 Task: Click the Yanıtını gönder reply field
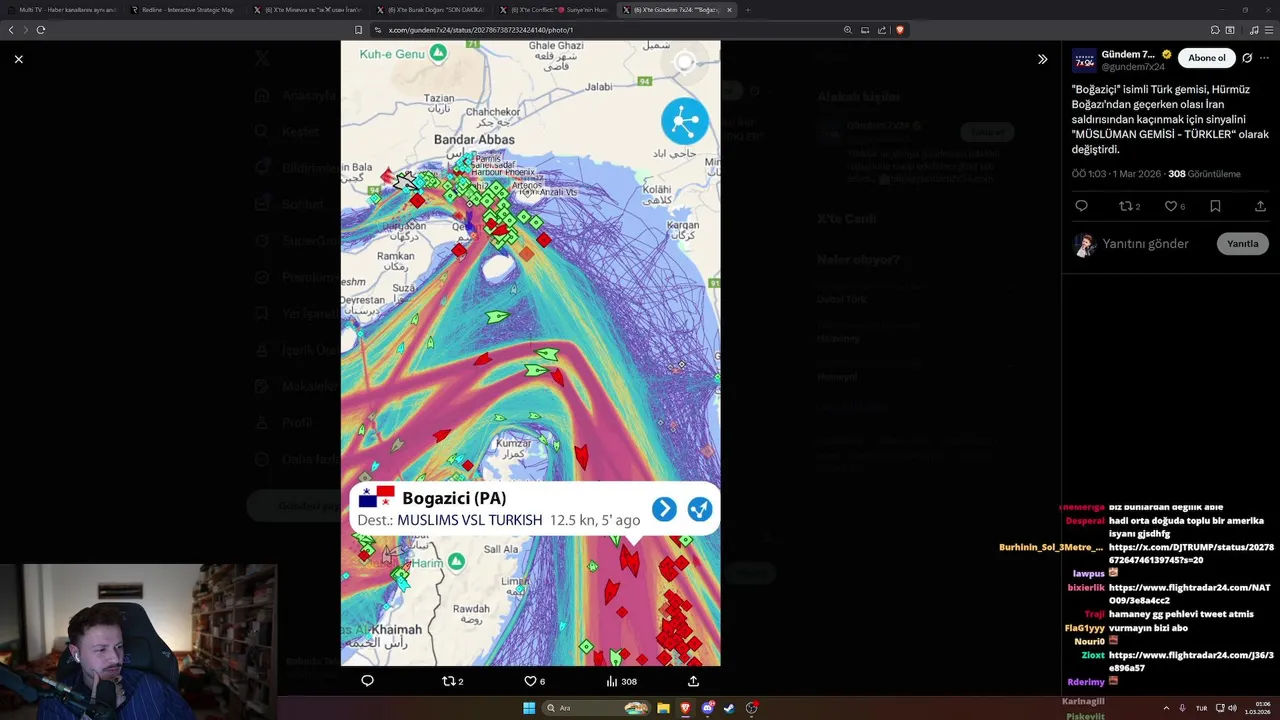1145,244
